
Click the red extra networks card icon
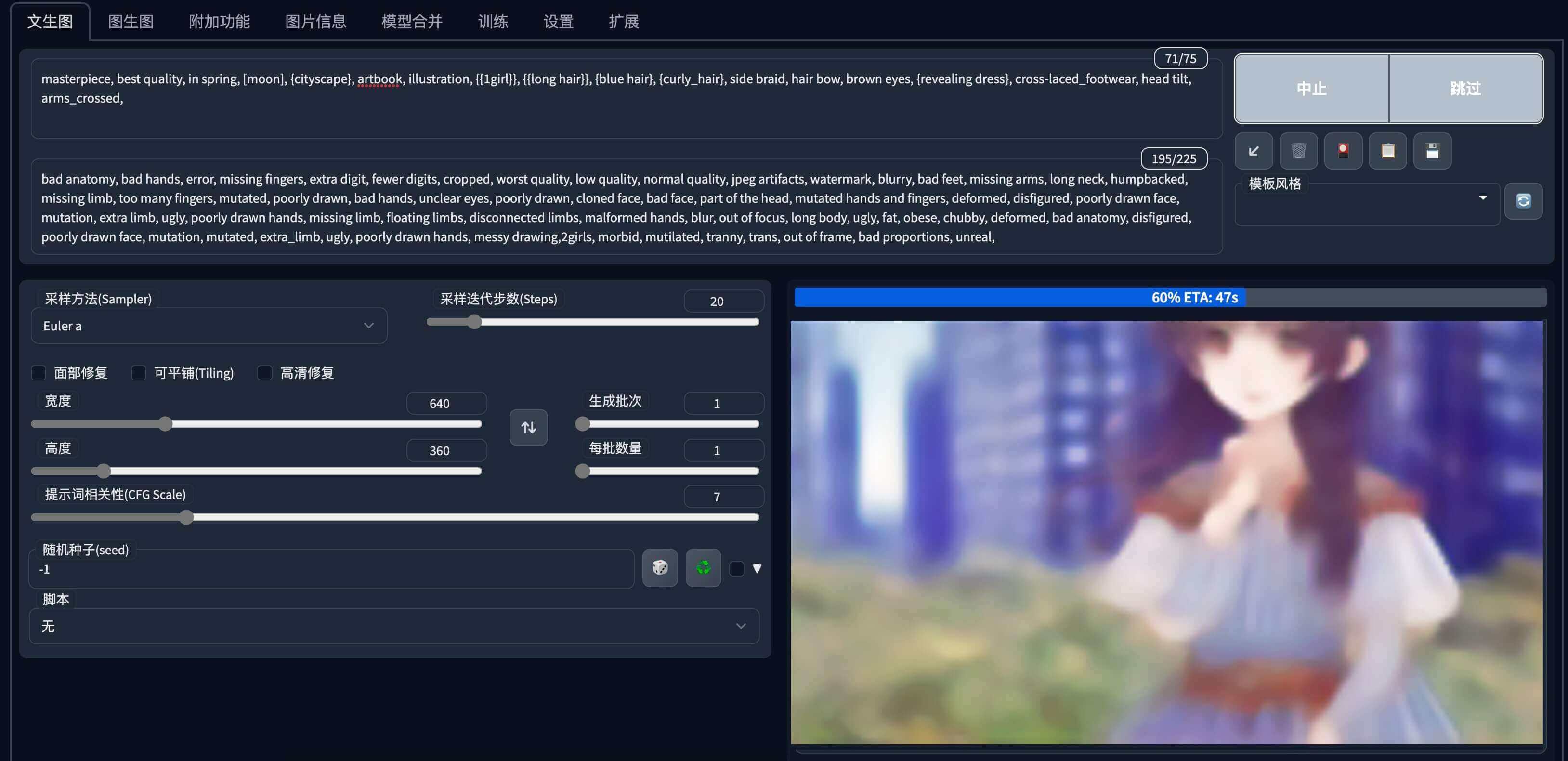coord(1343,151)
